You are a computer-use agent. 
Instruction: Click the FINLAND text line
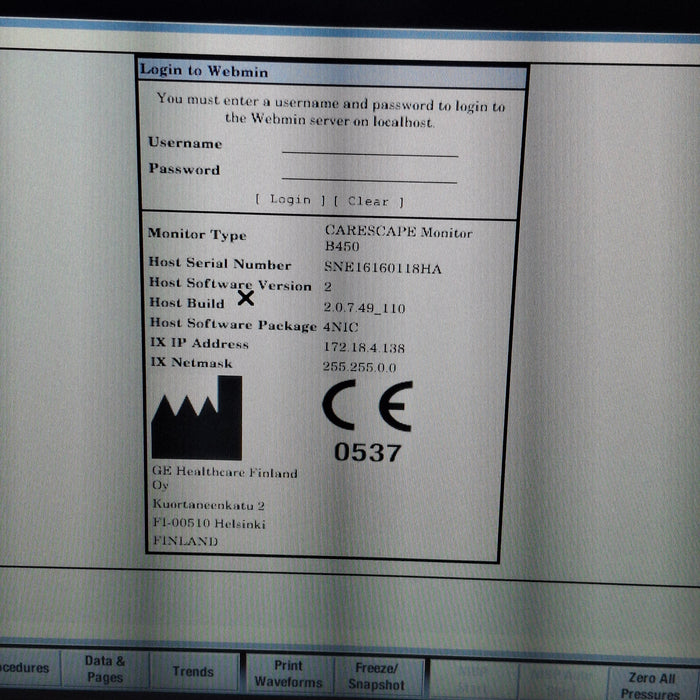point(185,541)
